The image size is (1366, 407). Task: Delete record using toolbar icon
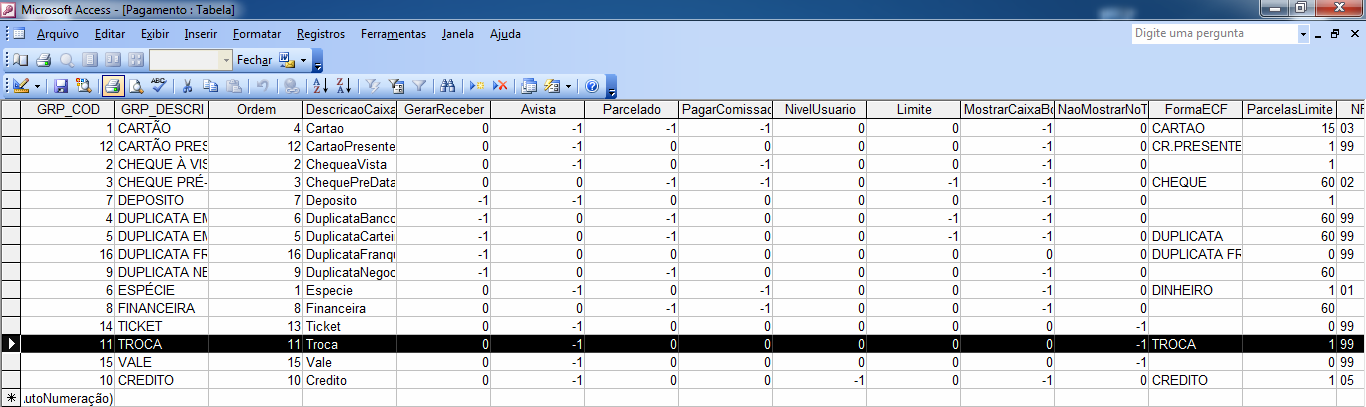pos(501,86)
